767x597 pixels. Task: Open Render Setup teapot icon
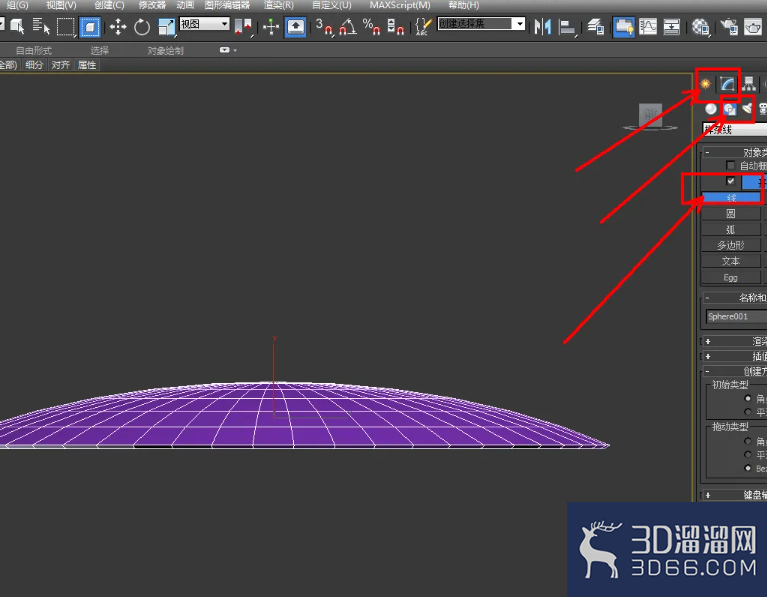pos(729,26)
